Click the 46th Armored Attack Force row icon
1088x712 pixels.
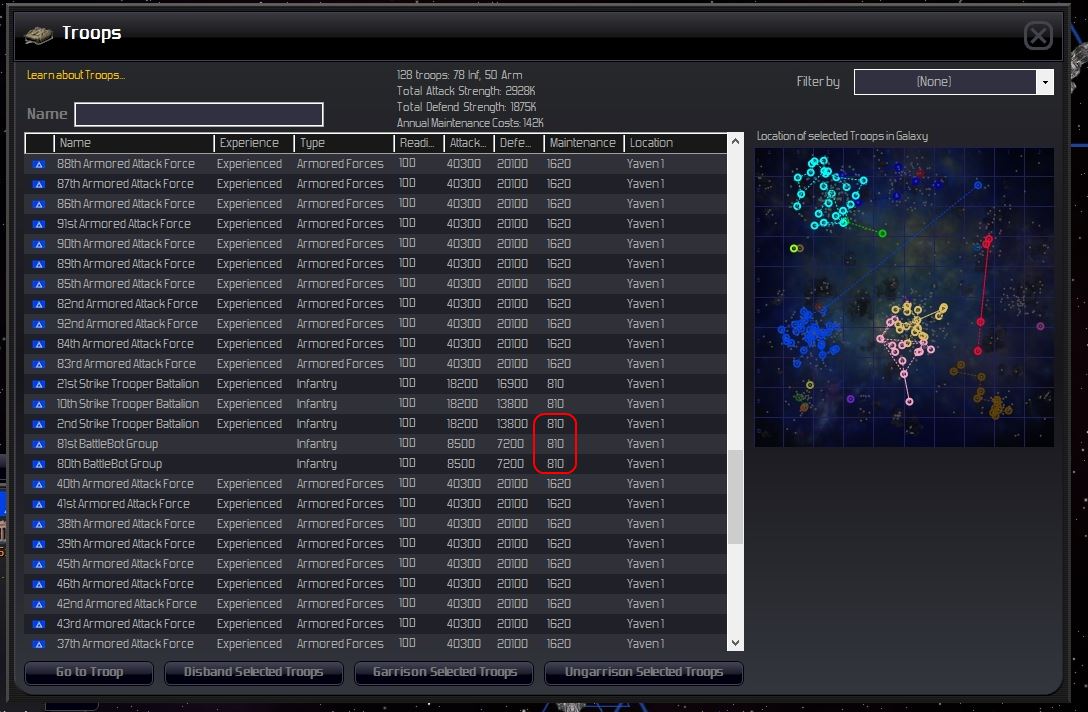(x=39, y=584)
